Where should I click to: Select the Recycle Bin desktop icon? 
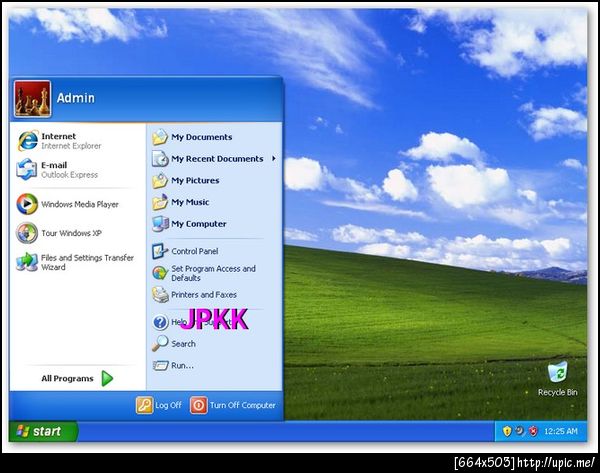pos(558,372)
